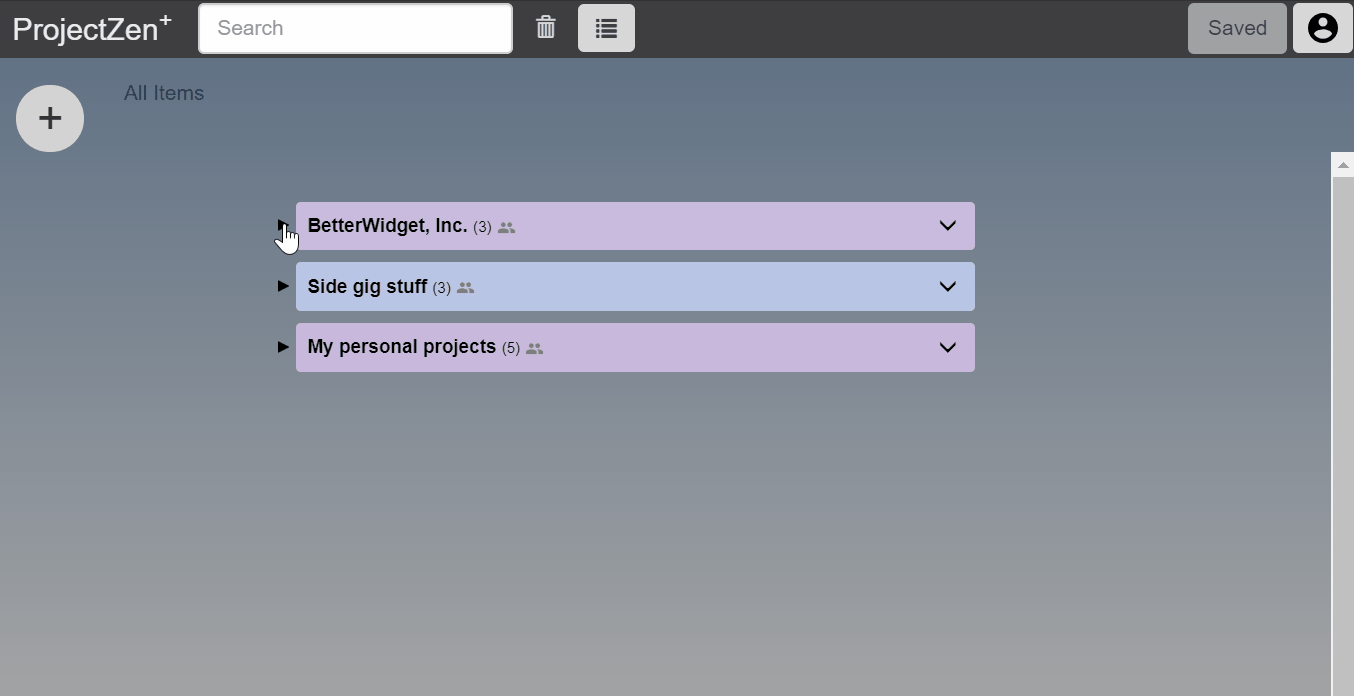Click the ProjectZen+ logo

(x=92, y=28)
